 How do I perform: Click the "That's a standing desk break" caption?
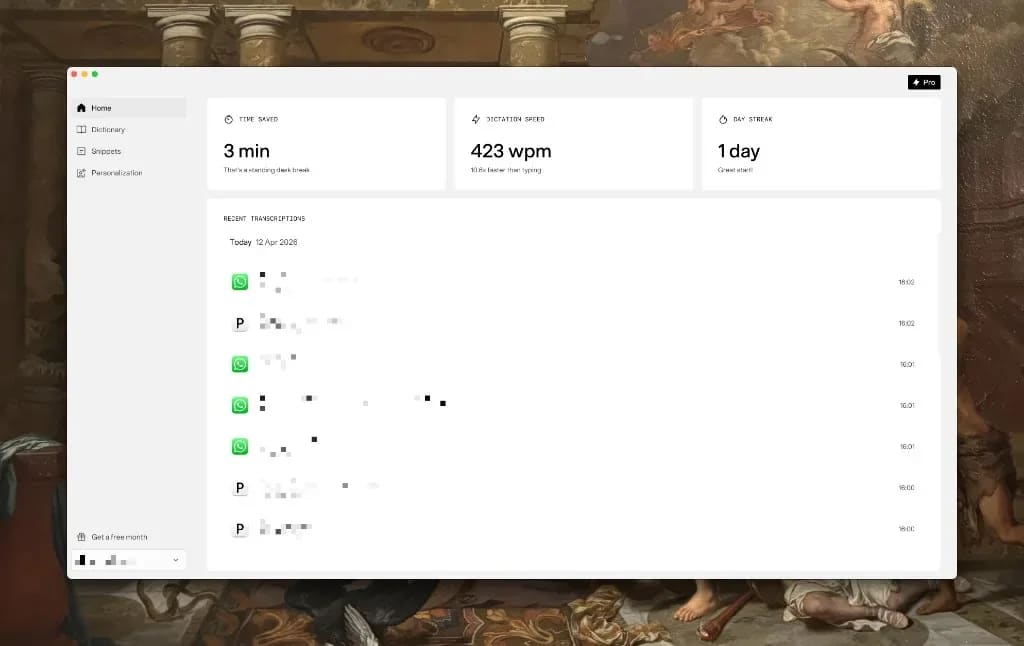pos(266,170)
